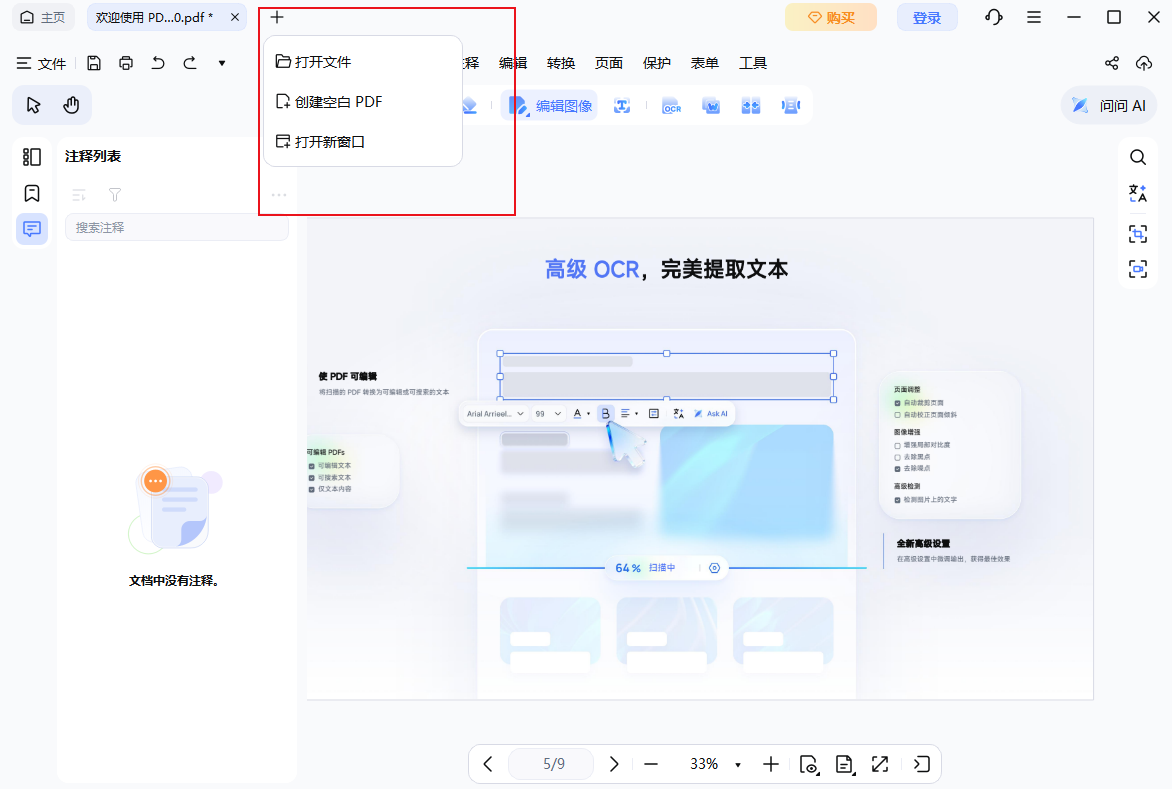
Task: Open the 编辑 ribbon tab
Action: (x=513, y=64)
